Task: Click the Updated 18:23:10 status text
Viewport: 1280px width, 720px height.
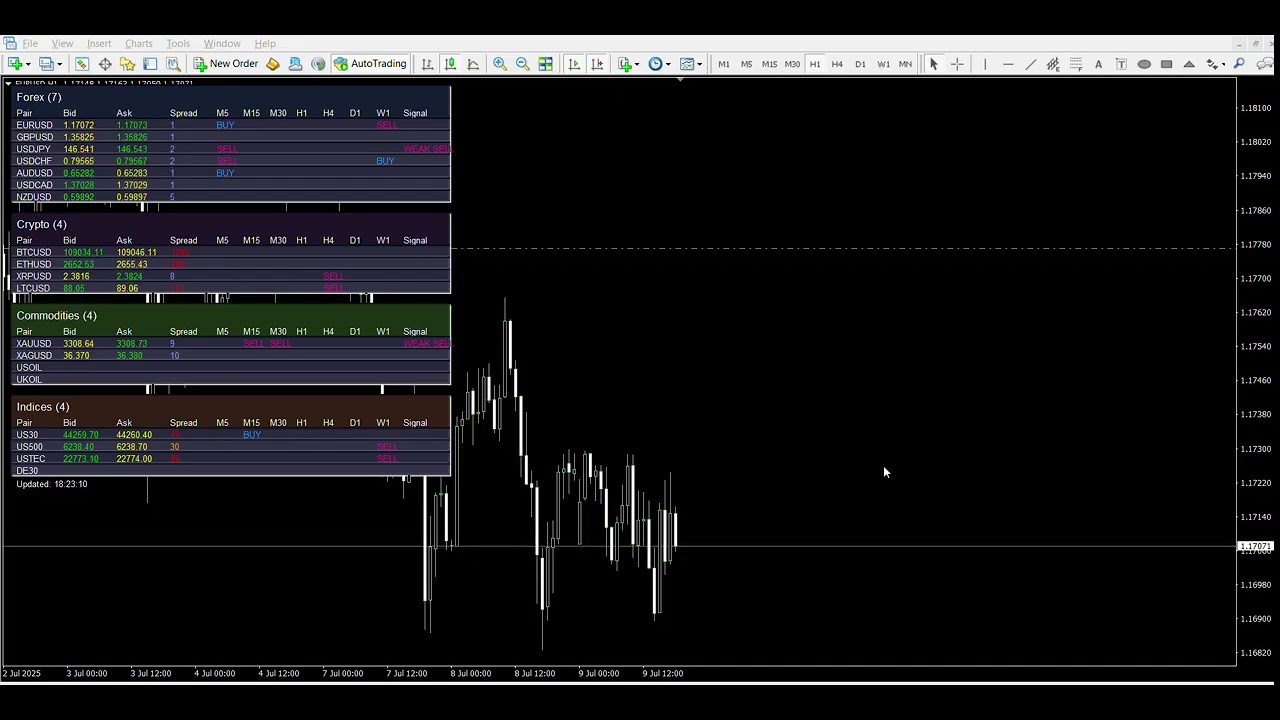Action: [52, 484]
